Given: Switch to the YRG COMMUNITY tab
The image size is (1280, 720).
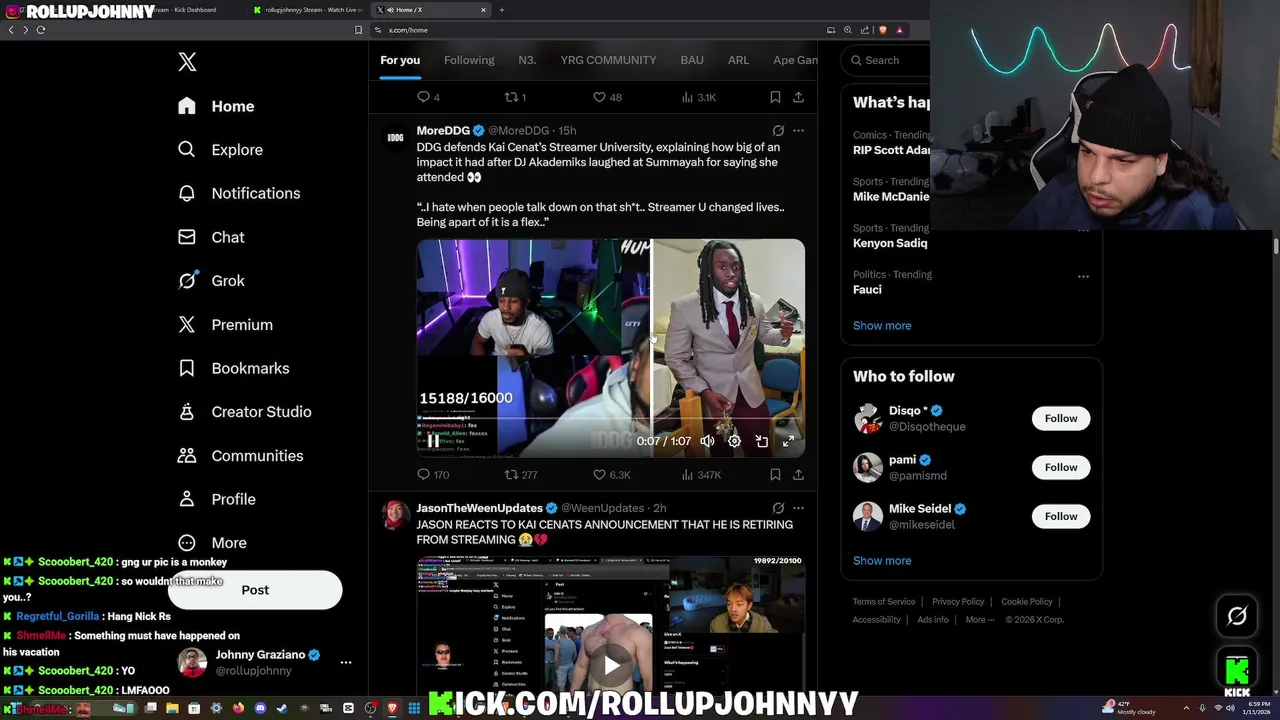Looking at the screenshot, I should [608, 60].
